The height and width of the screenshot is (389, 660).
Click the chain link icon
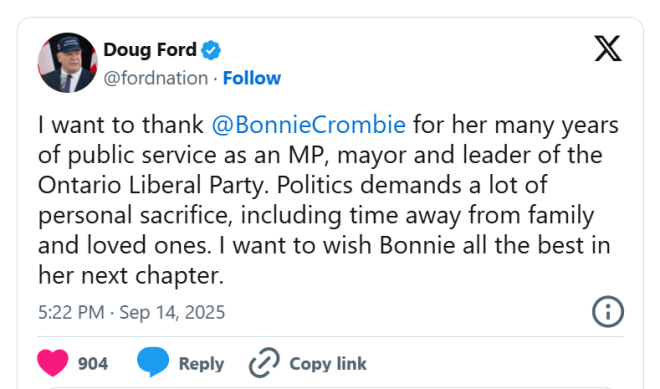pyautogui.click(x=264, y=362)
